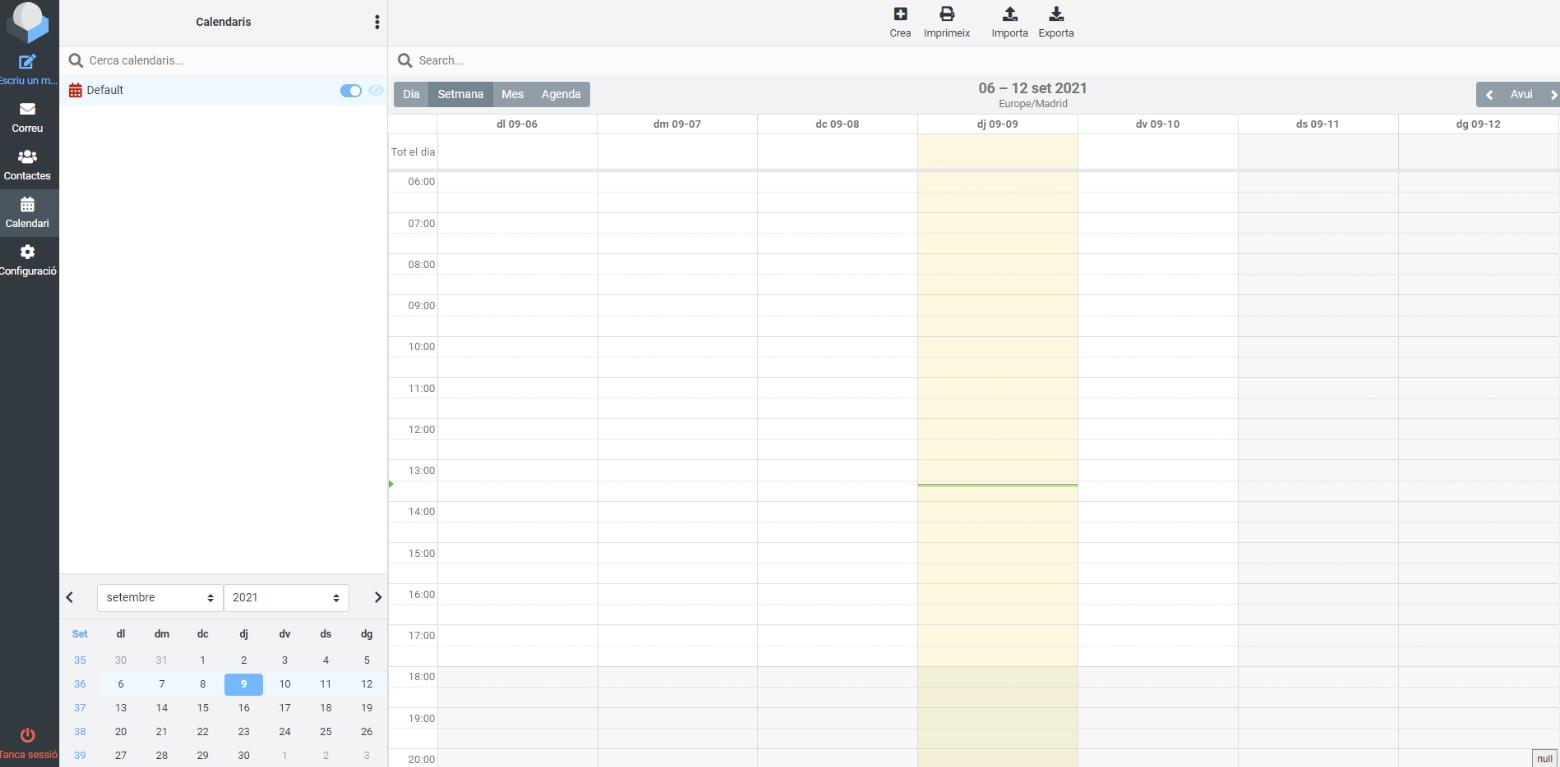Open Contactes in the sidebar

pos(28,165)
